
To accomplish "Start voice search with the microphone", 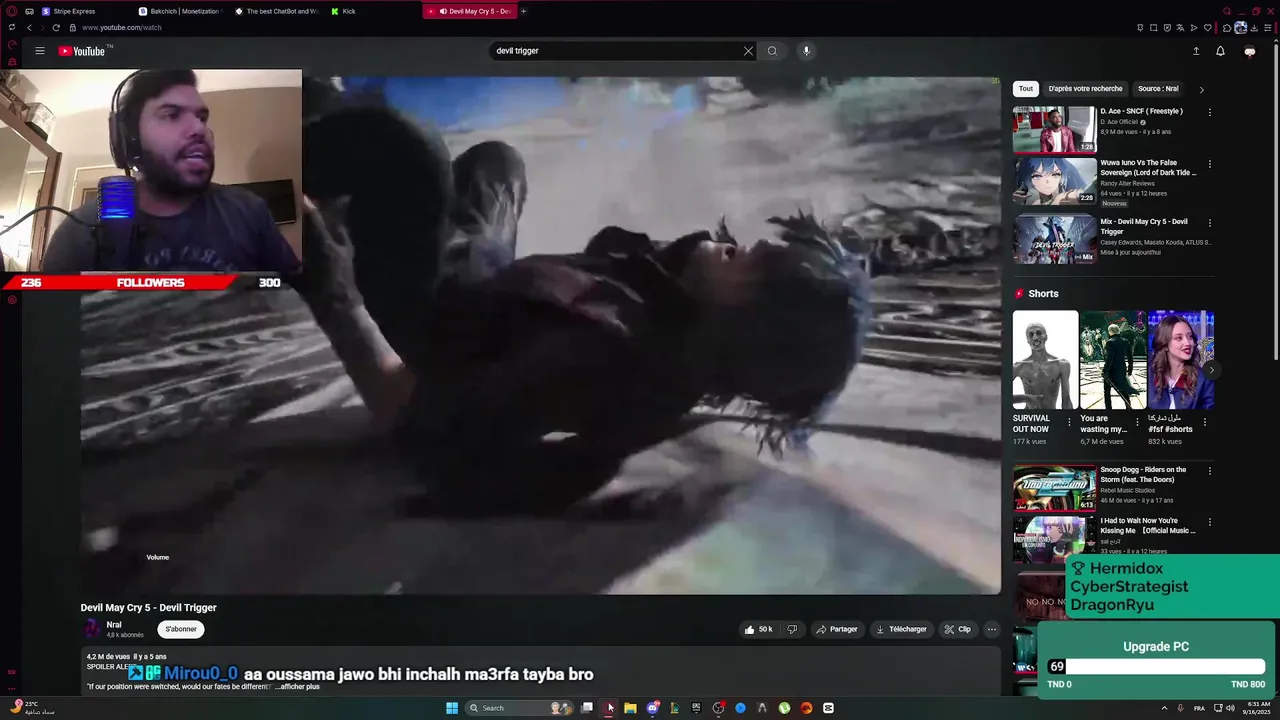I will pyautogui.click(x=806, y=51).
